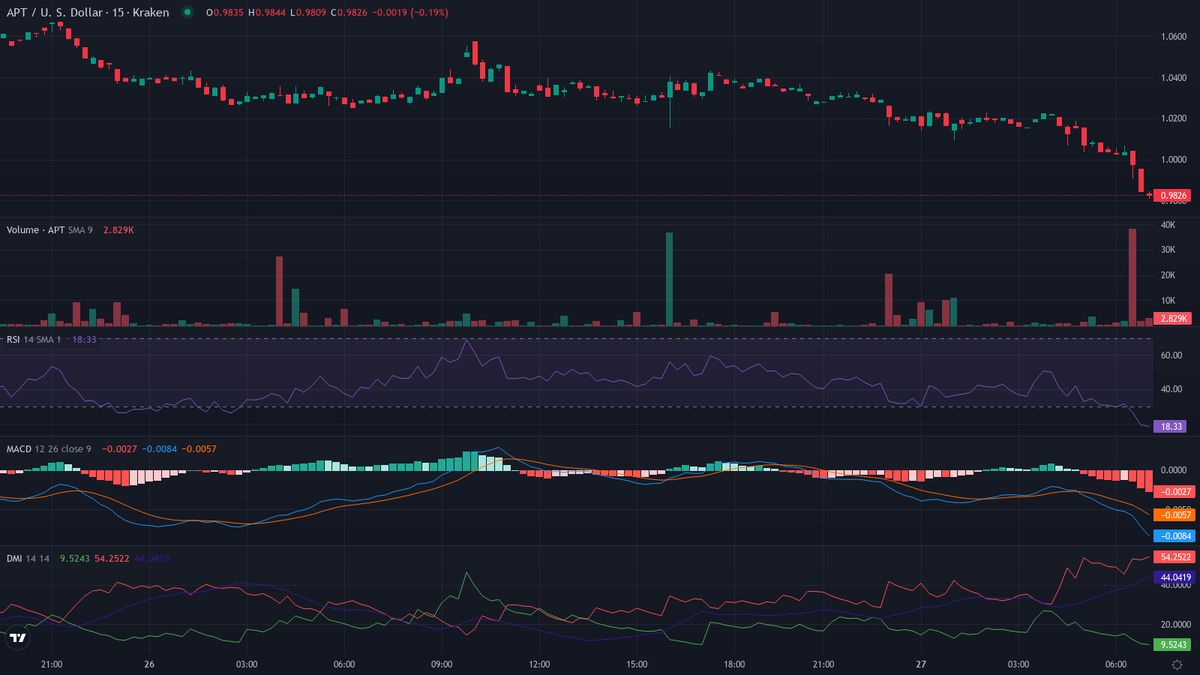Click the purple 18.33 tag on the RSI axis
This screenshot has width=1200, height=675.
[x=1170, y=426]
